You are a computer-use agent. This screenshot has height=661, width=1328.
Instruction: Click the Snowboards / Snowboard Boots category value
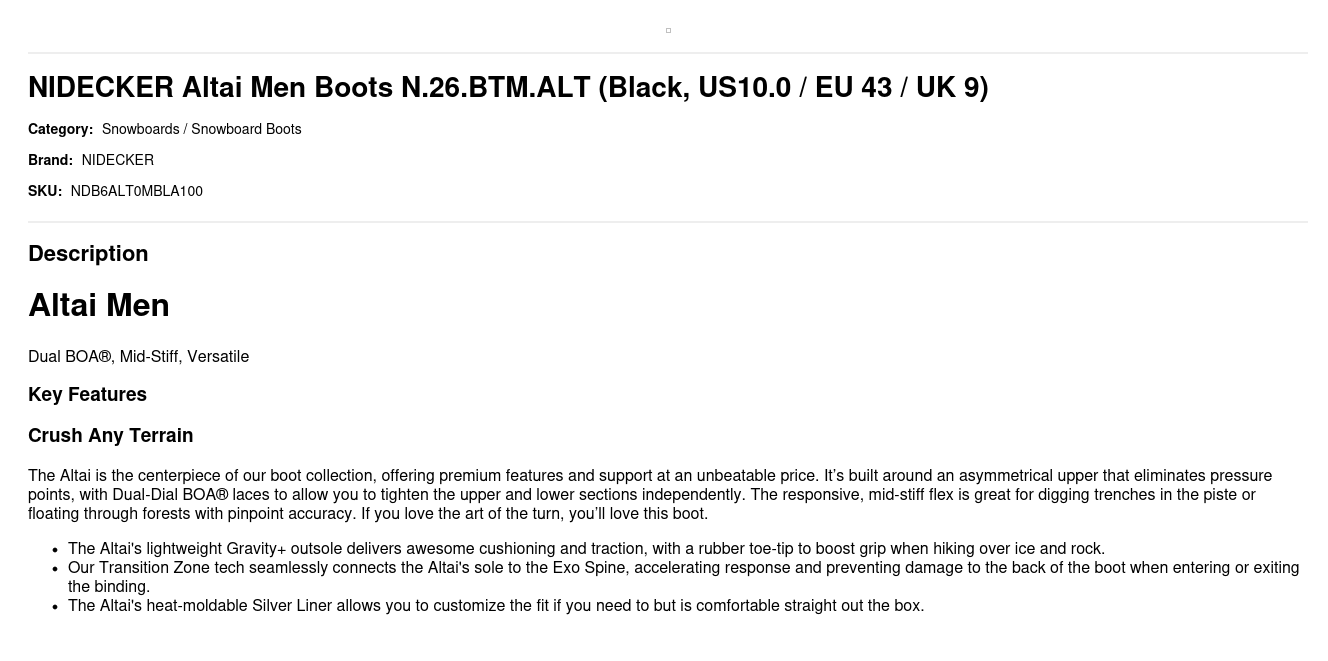201,129
